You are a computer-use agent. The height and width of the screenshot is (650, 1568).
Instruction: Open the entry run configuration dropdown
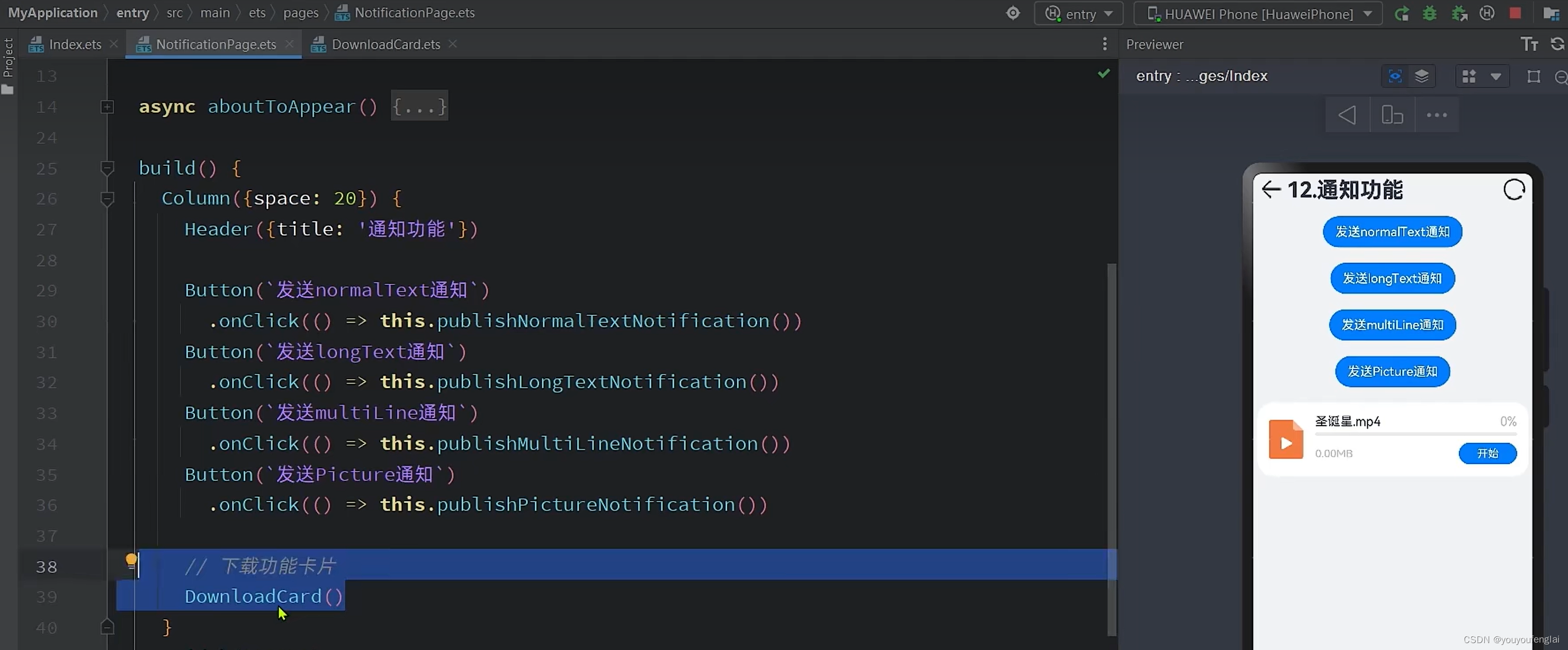(x=1079, y=13)
